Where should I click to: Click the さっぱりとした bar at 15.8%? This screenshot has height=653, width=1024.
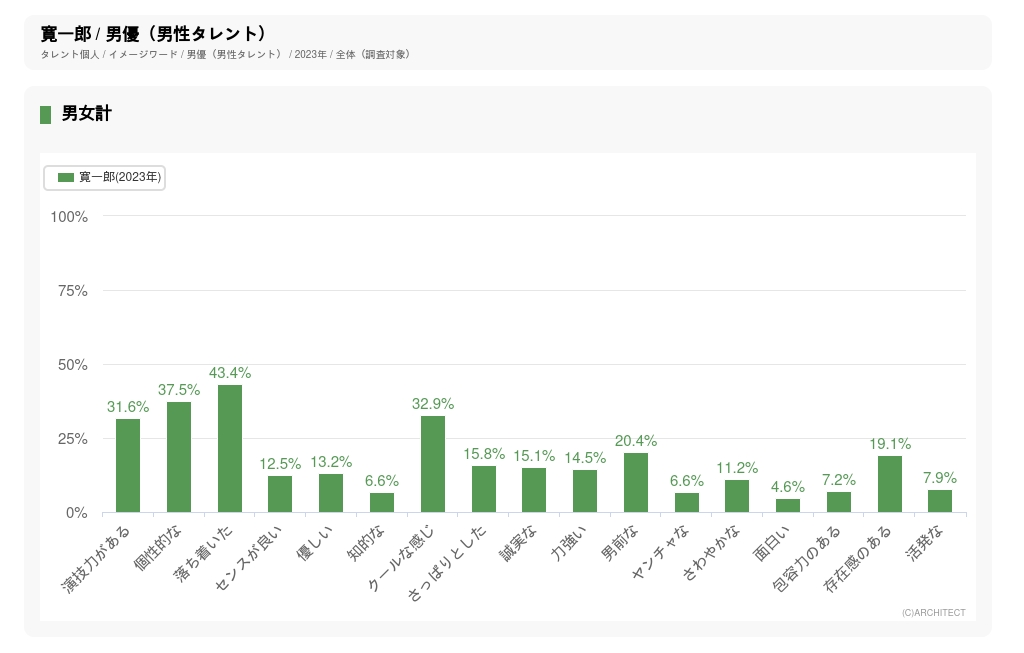click(x=484, y=489)
